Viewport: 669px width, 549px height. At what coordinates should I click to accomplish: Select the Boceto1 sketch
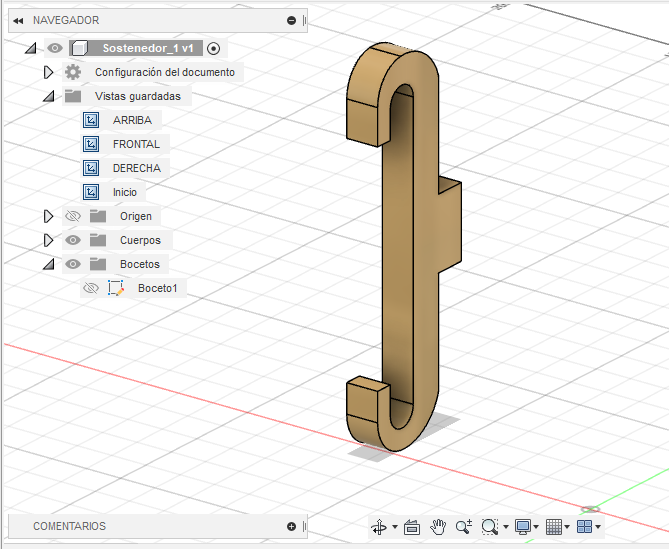[x=157, y=288]
